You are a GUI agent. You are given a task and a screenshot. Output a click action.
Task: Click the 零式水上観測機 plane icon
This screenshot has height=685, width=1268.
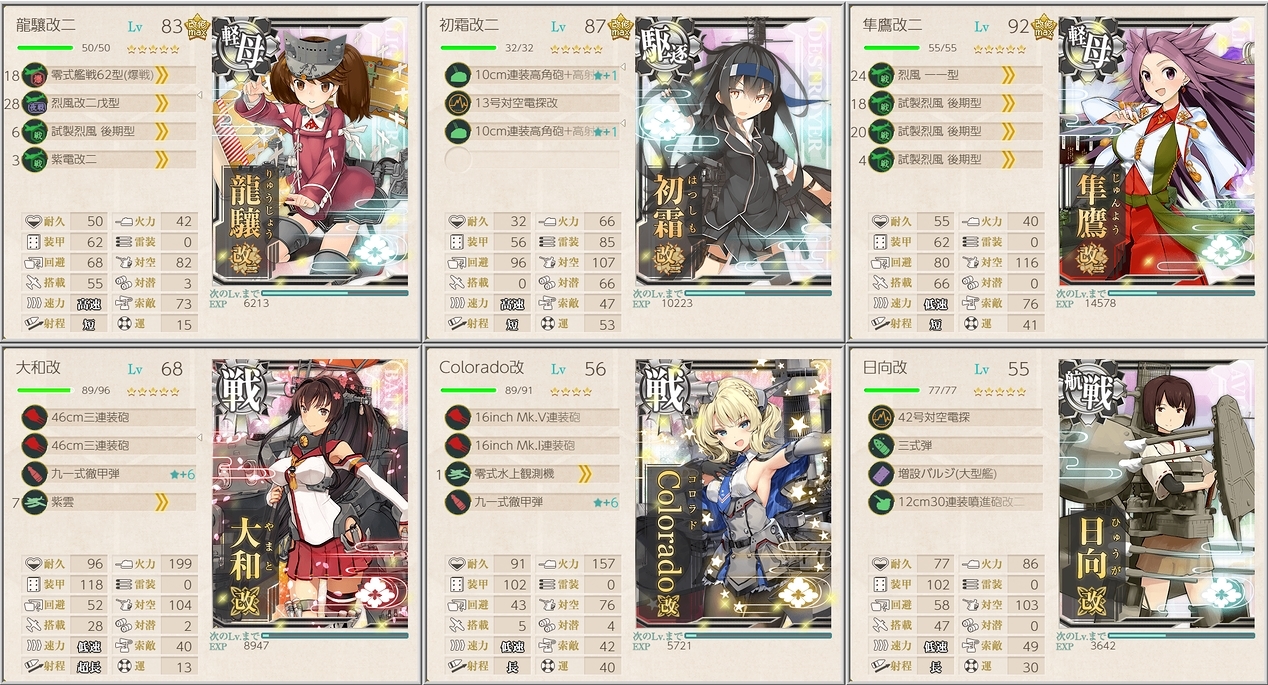point(457,473)
